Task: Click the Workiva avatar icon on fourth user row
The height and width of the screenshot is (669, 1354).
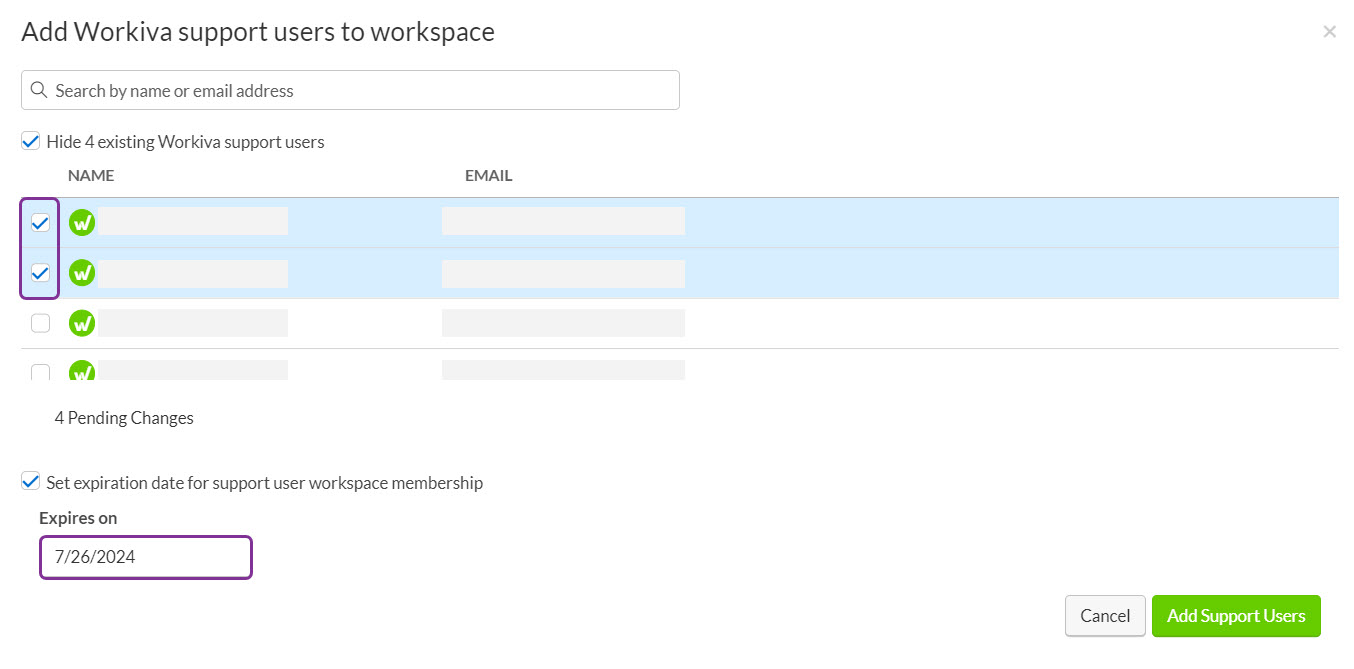Action: (81, 371)
